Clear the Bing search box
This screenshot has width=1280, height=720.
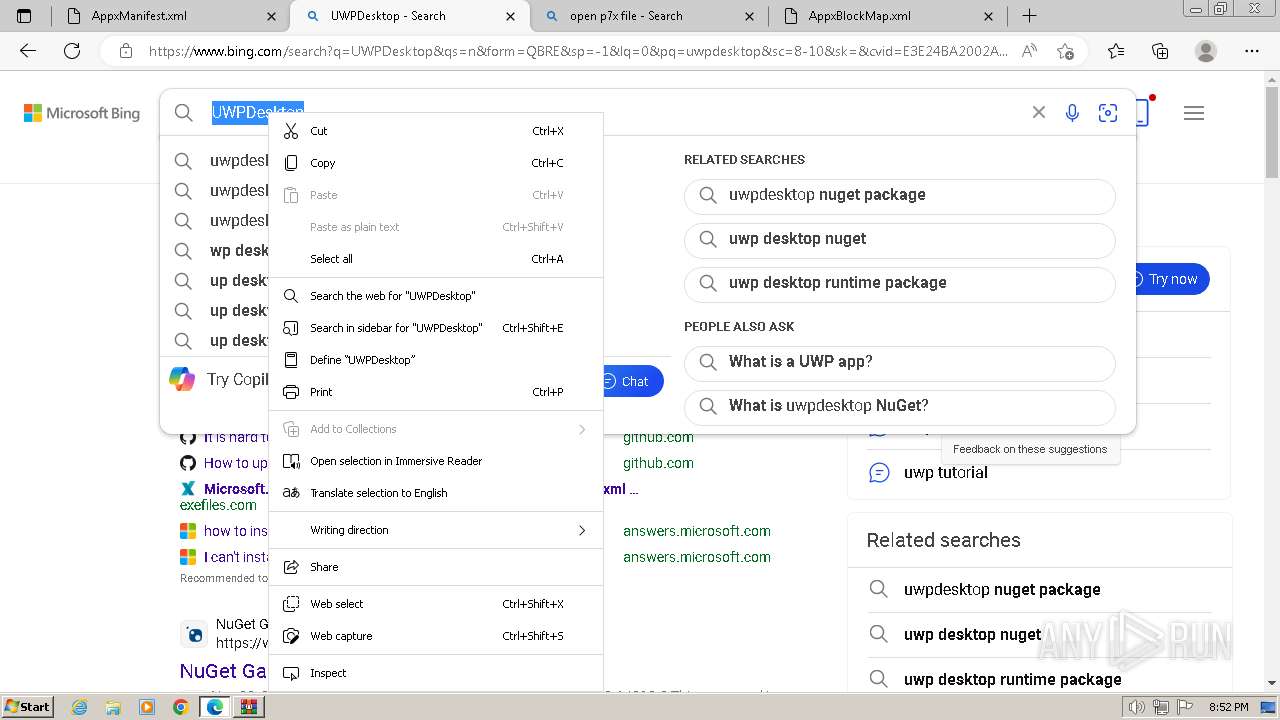(x=1039, y=113)
